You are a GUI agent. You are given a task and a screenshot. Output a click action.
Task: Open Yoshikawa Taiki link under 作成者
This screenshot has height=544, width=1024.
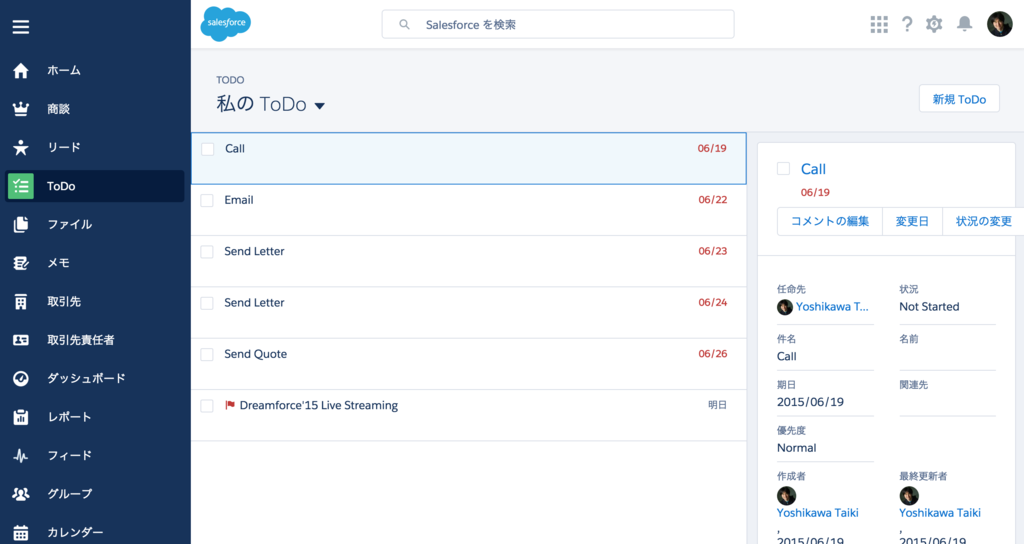click(x=818, y=513)
